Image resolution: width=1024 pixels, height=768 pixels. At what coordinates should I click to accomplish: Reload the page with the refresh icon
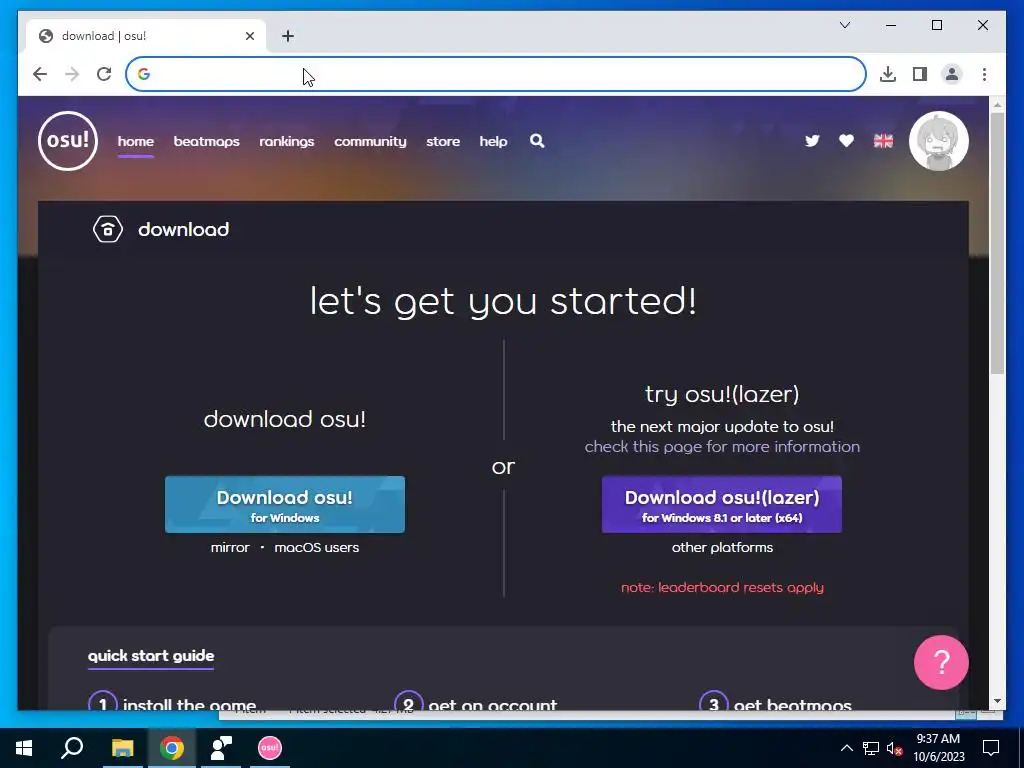(104, 74)
